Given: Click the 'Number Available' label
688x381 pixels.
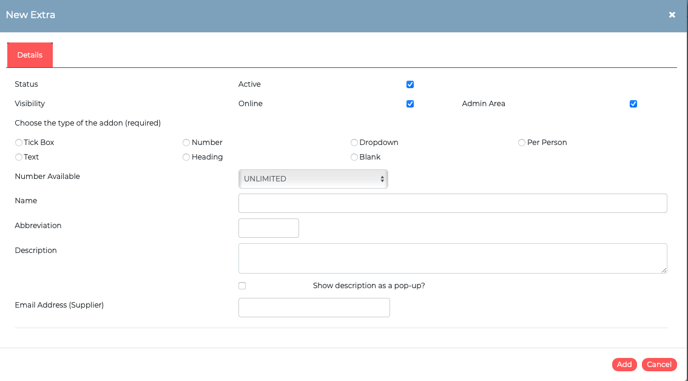Looking at the screenshot, I should [47, 176].
